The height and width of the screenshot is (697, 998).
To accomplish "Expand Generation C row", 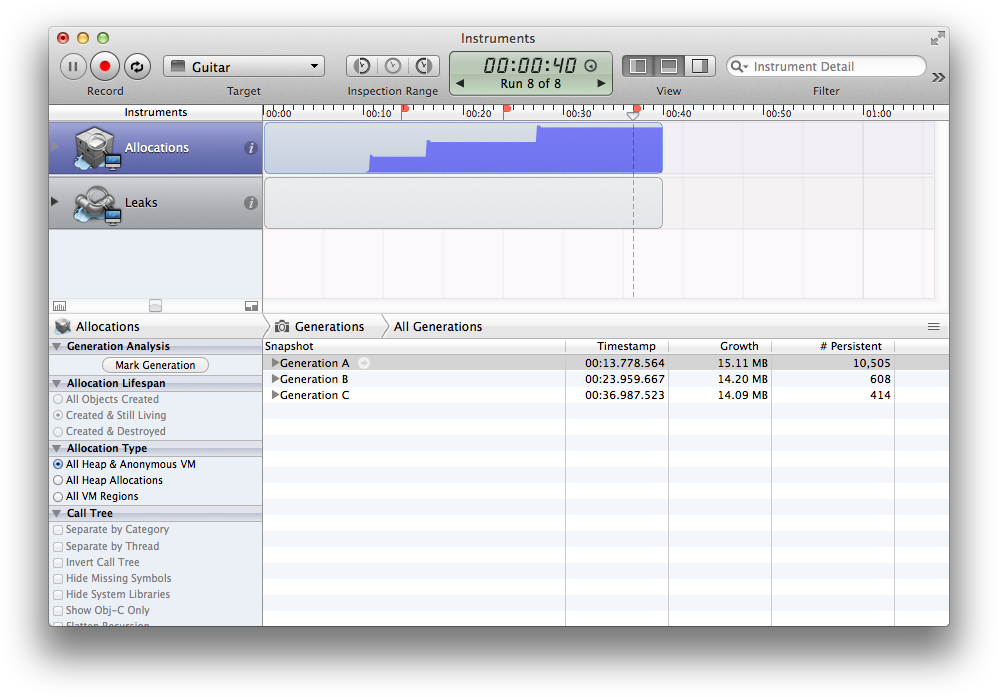I will 276,395.
